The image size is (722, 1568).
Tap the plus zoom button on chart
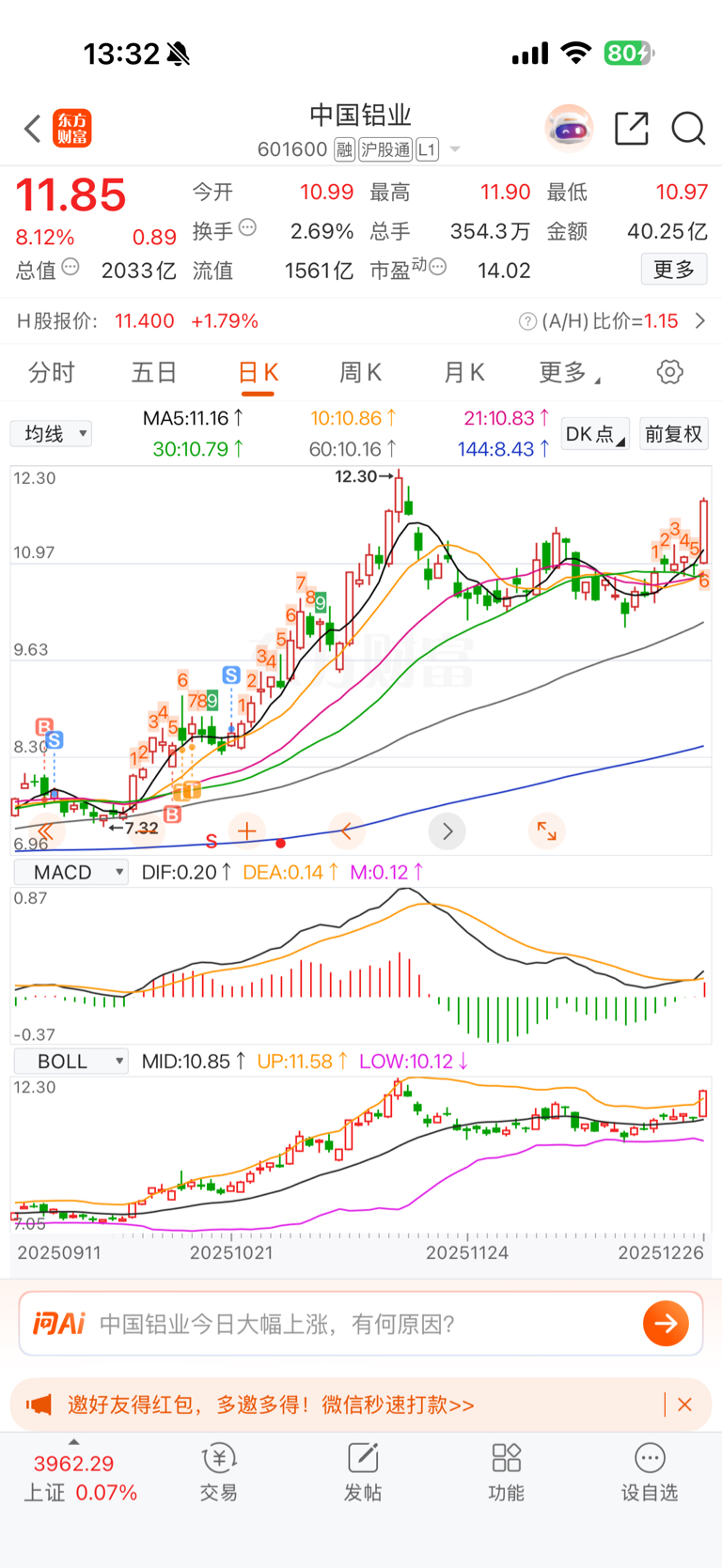(x=247, y=831)
